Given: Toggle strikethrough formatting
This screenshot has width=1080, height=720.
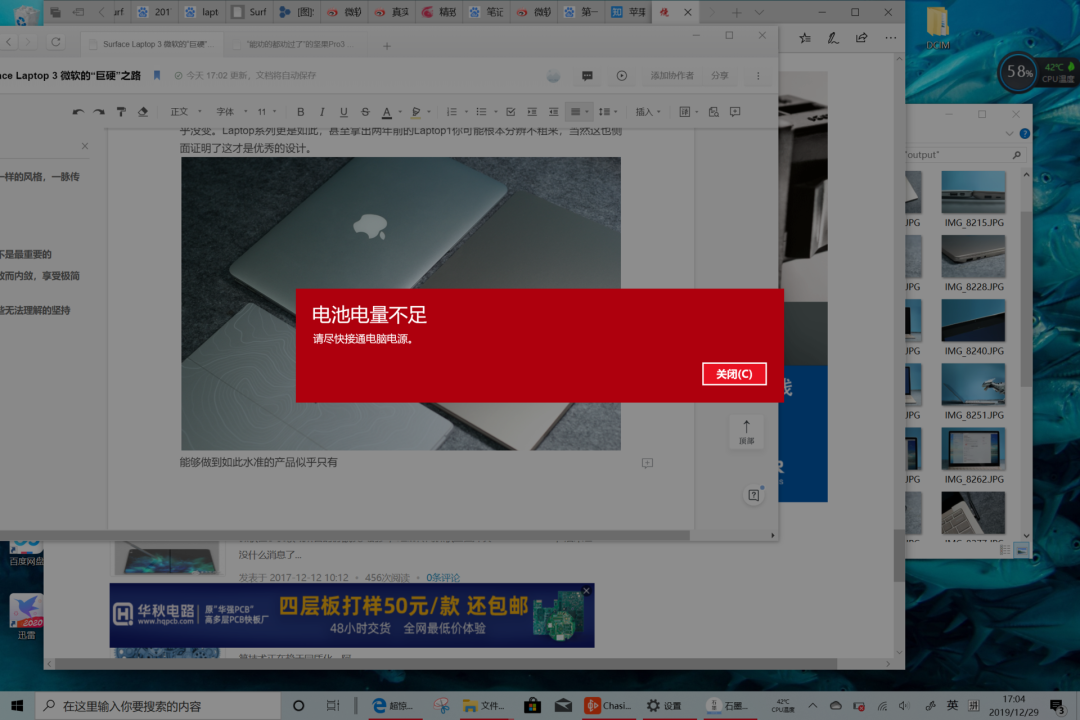Looking at the screenshot, I should (x=365, y=112).
